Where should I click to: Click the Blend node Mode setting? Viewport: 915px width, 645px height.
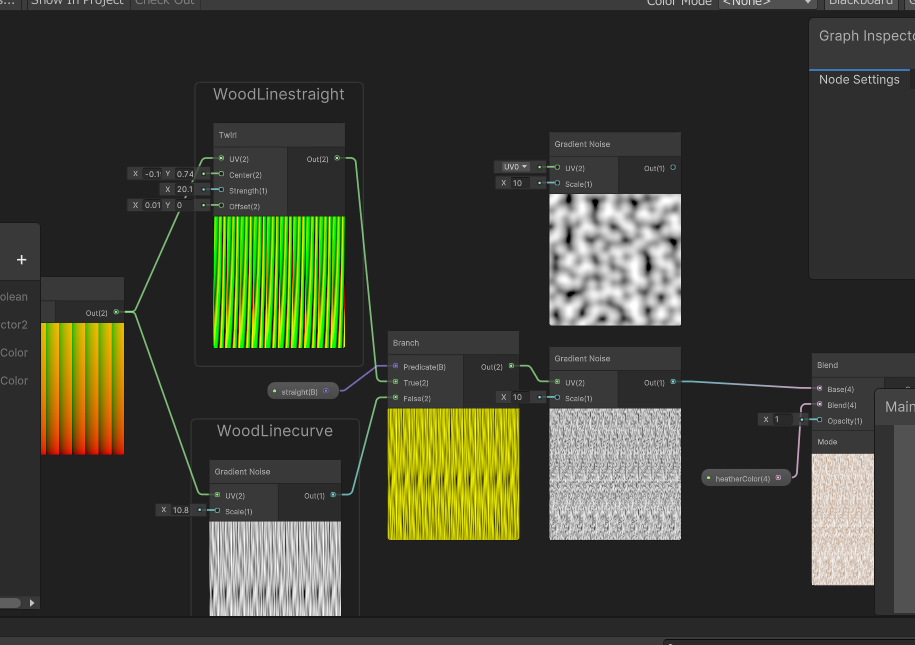828,441
